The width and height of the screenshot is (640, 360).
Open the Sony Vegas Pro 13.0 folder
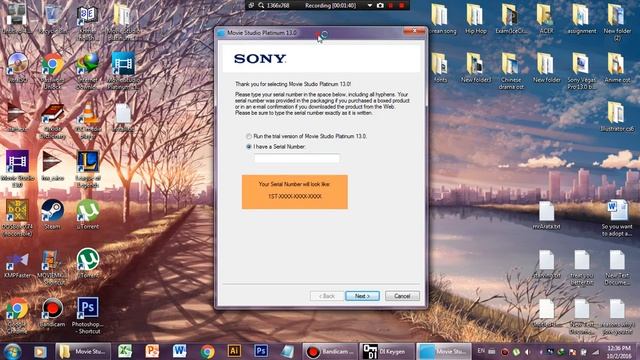581,71
